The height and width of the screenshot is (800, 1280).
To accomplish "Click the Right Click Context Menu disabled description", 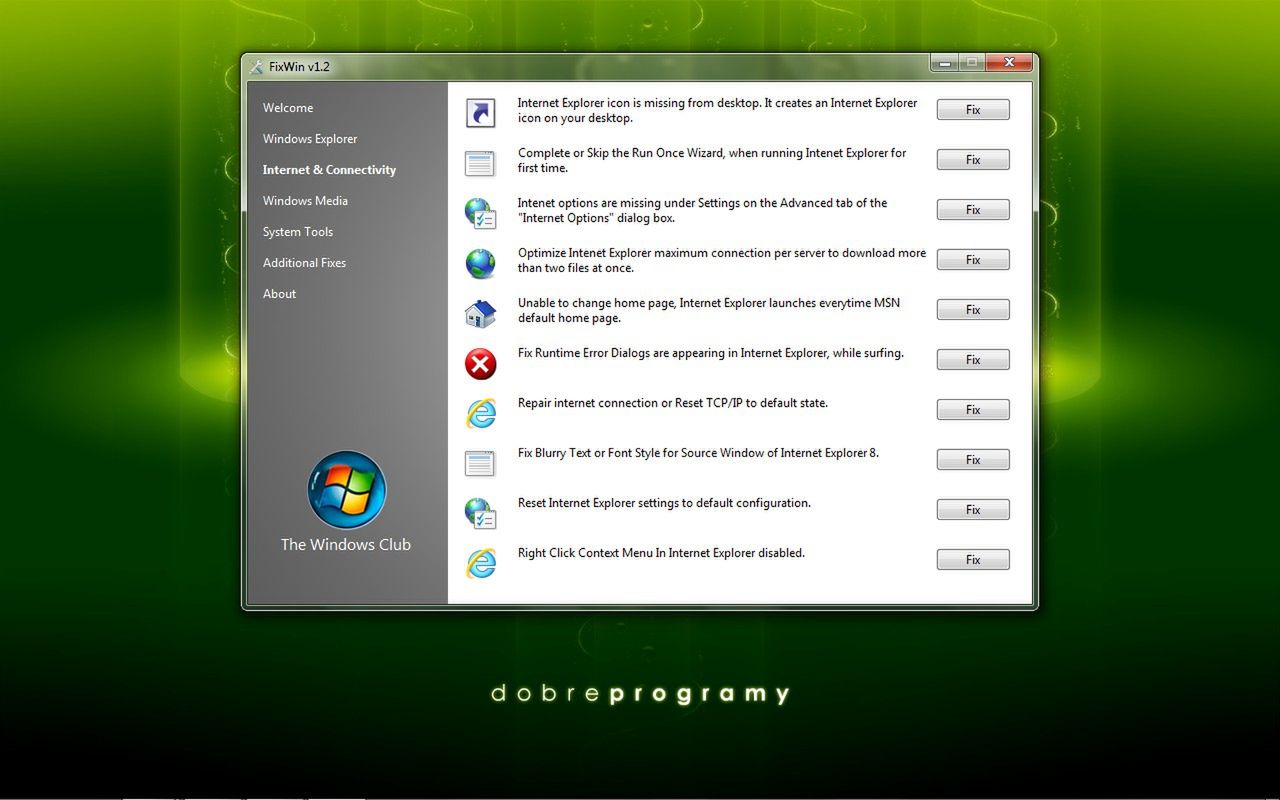I will tap(661, 553).
